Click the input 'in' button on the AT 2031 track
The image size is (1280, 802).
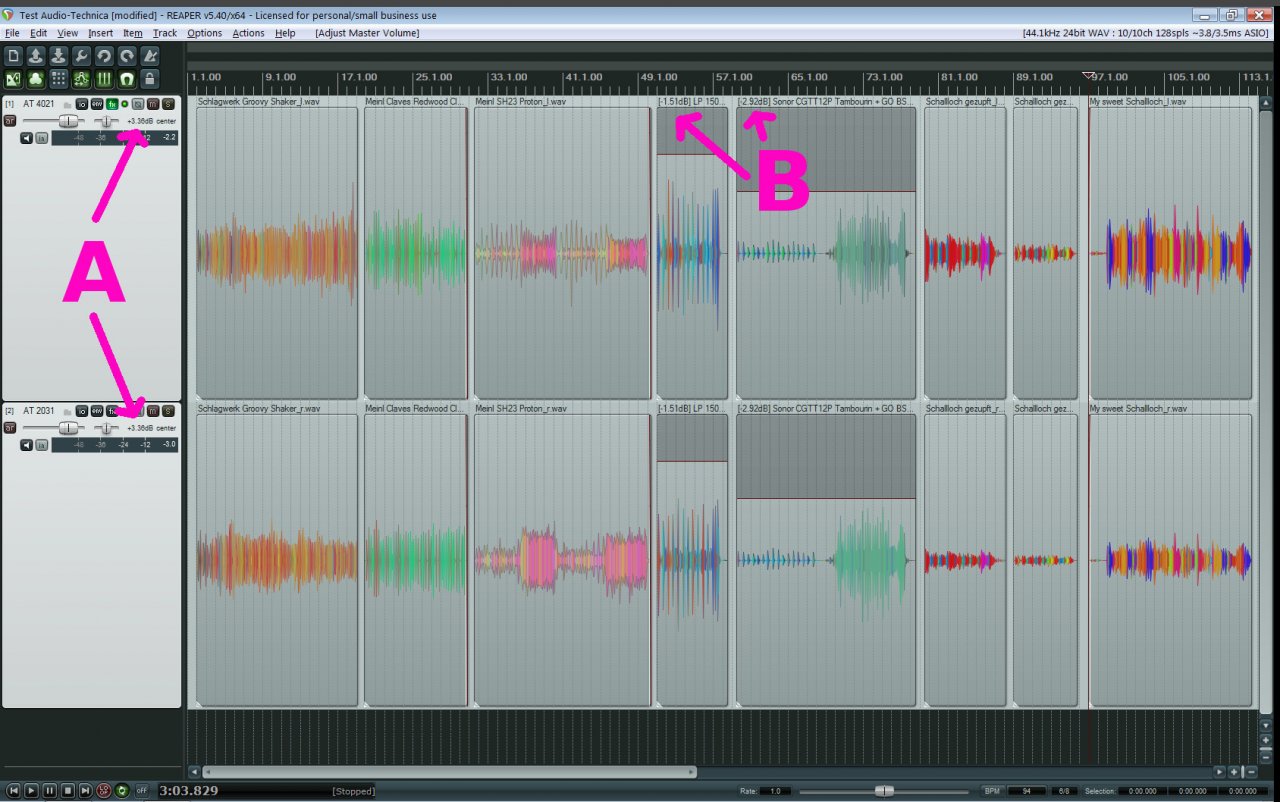click(42, 445)
